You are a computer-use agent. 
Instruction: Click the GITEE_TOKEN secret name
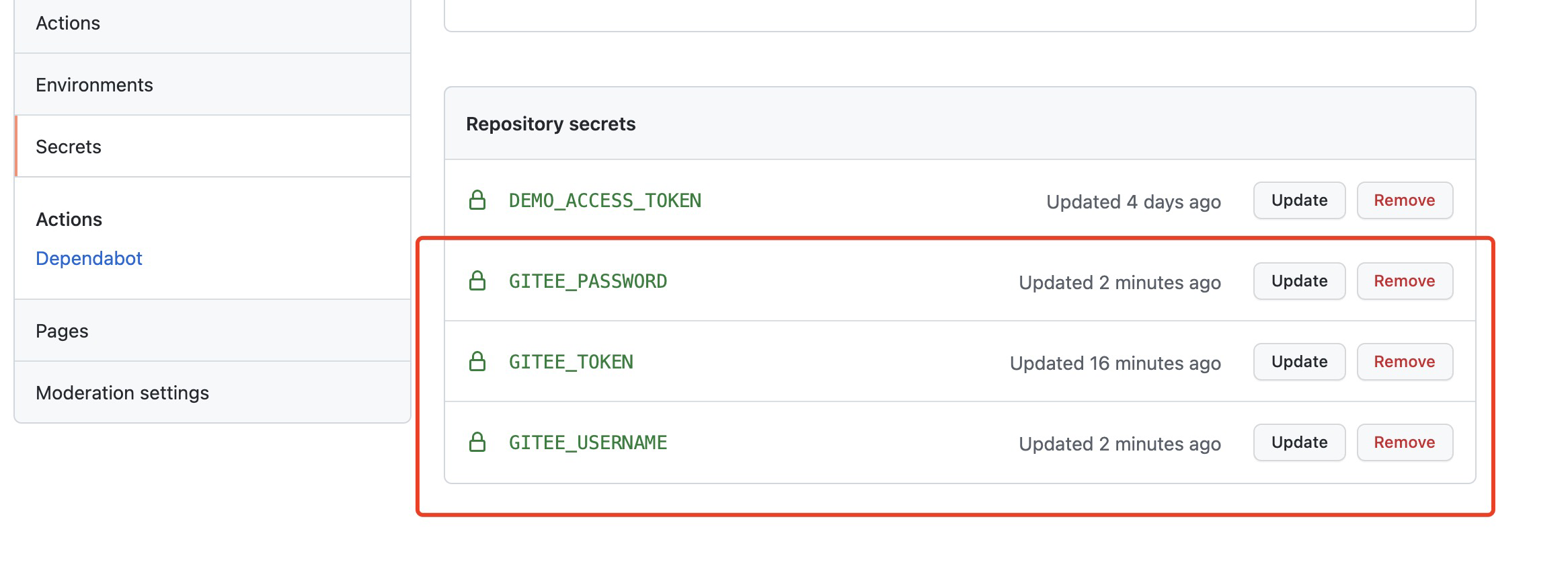(x=571, y=362)
